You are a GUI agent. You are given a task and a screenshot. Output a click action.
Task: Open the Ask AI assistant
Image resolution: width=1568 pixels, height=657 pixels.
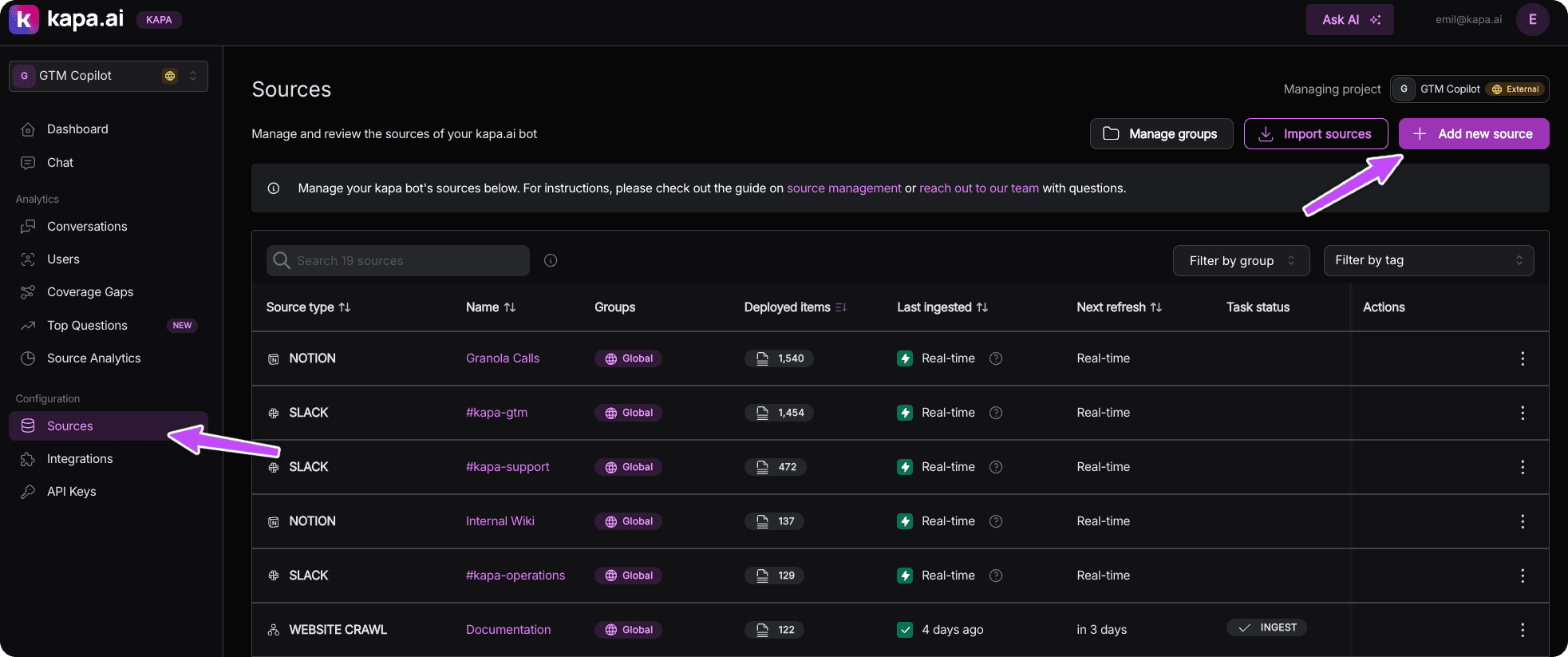[1349, 20]
